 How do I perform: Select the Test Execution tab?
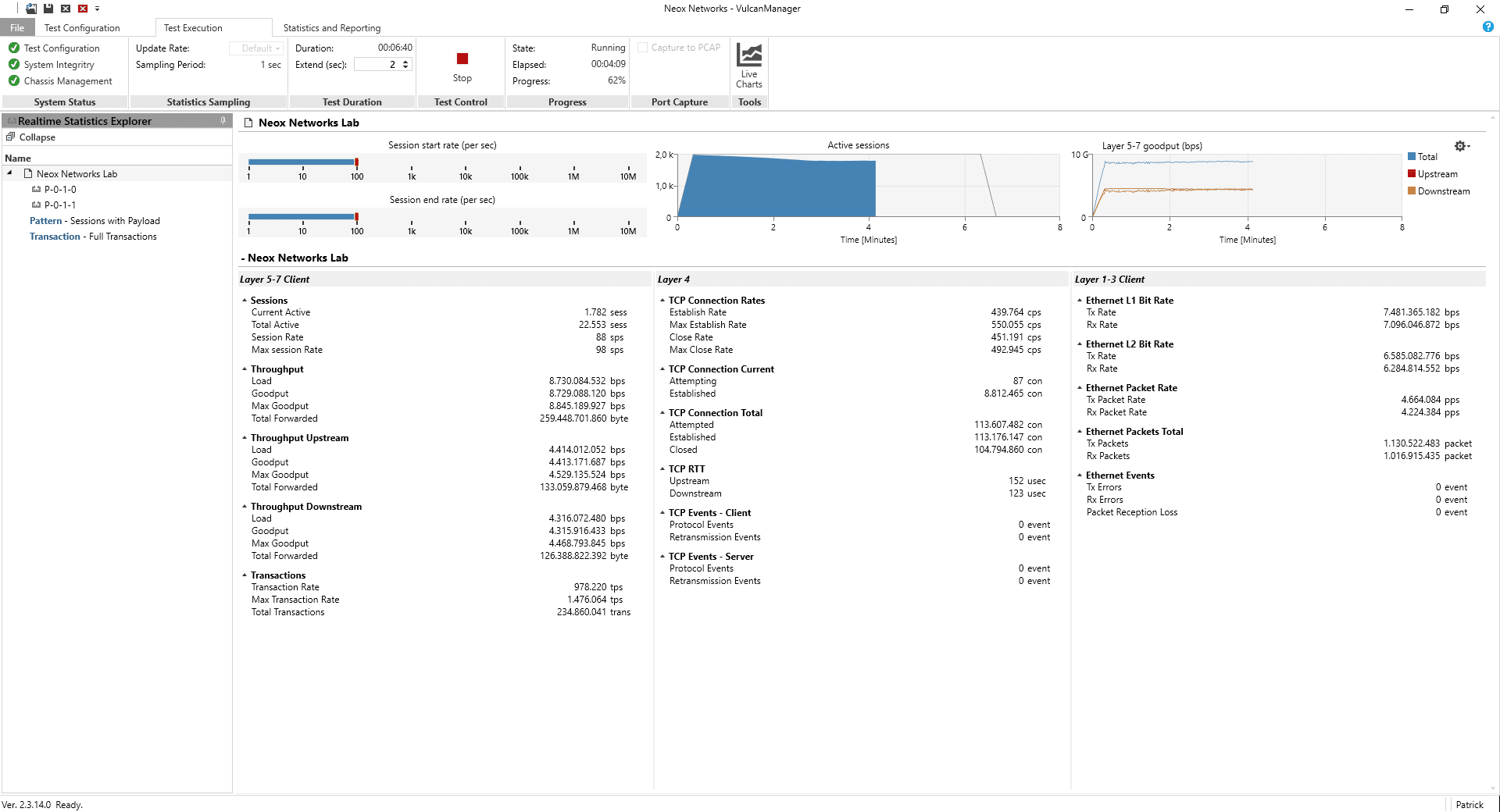pyautogui.click(x=193, y=28)
